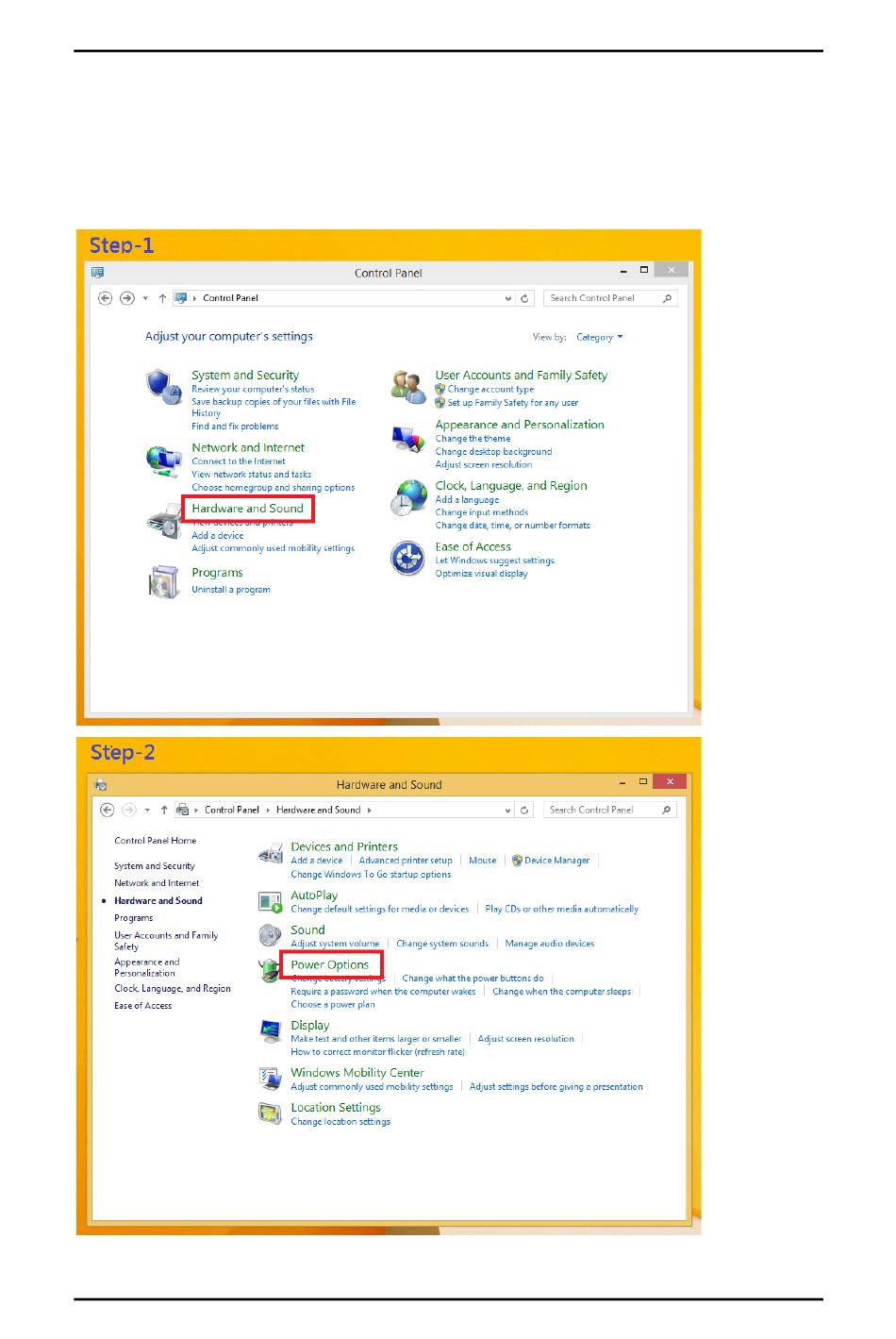Image resolution: width=896 pixels, height=1339 pixels.
Task: Open Manage audio devices link
Action: [550, 944]
